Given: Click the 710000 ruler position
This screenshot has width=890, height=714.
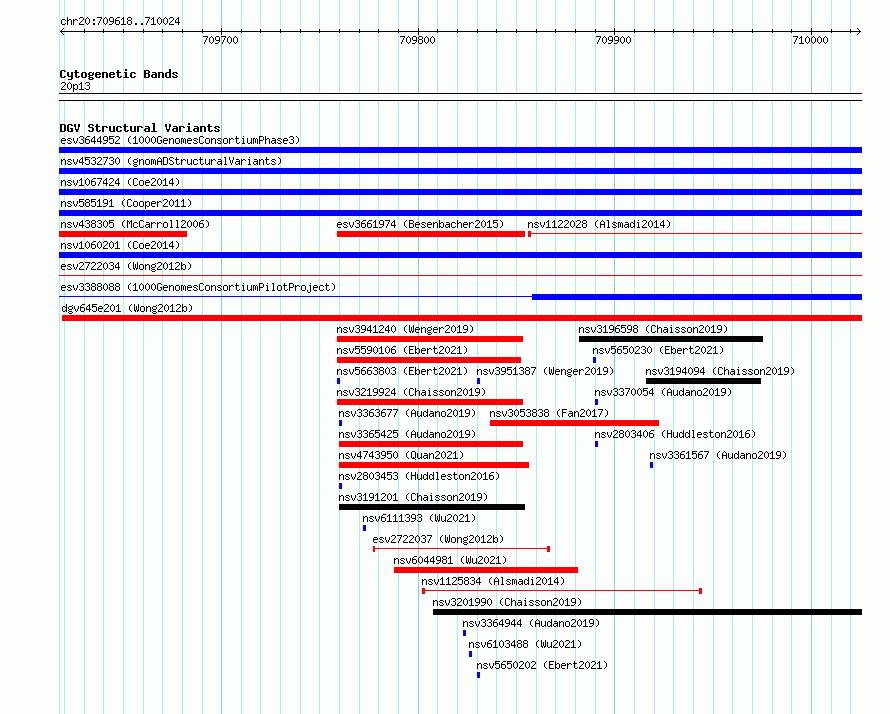Looking at the screenshot, I should pos(810,40).
